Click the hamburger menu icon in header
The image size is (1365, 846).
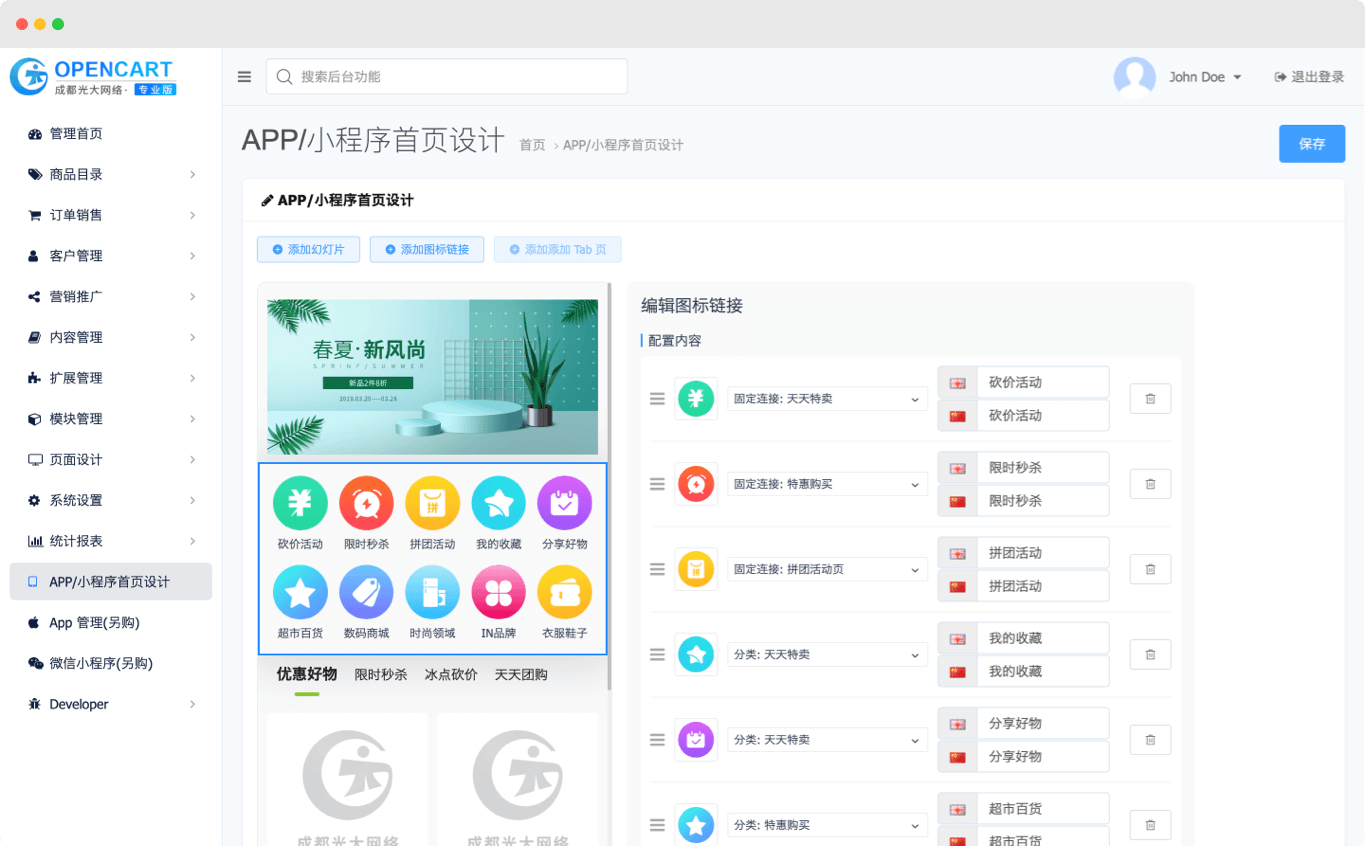coord(244,77)
